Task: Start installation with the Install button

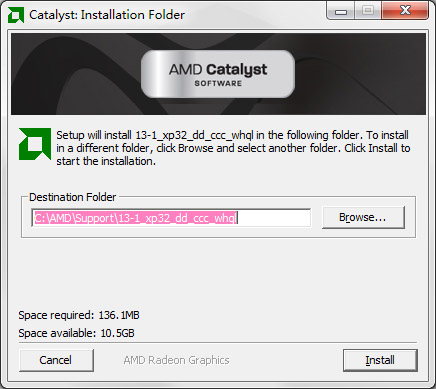Action: 380,360
